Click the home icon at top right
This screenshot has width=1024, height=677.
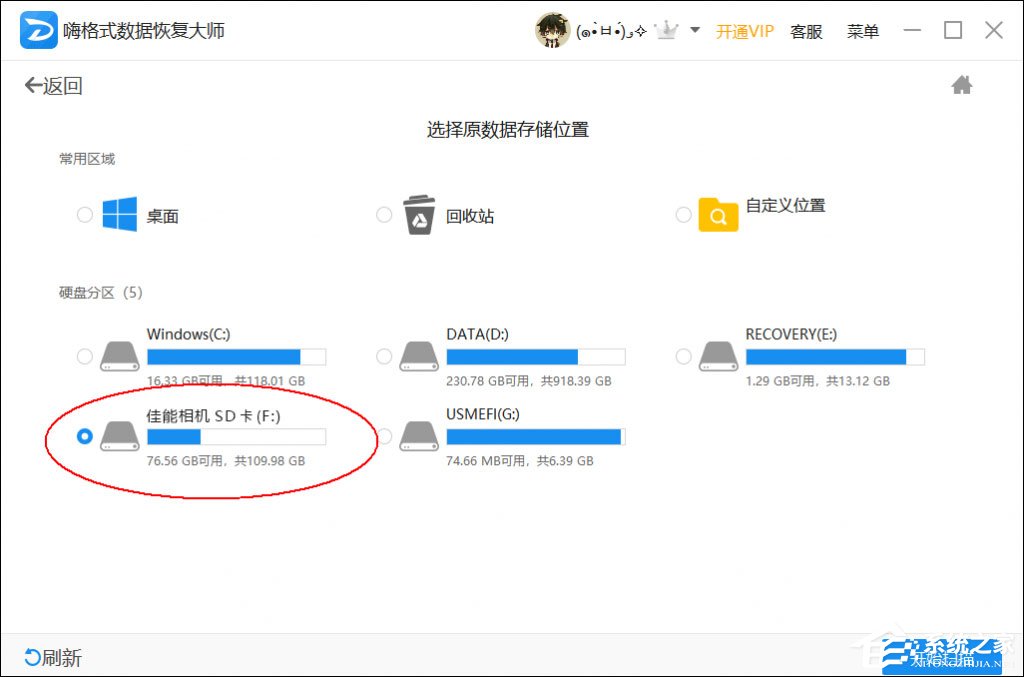tap(961, 85)
